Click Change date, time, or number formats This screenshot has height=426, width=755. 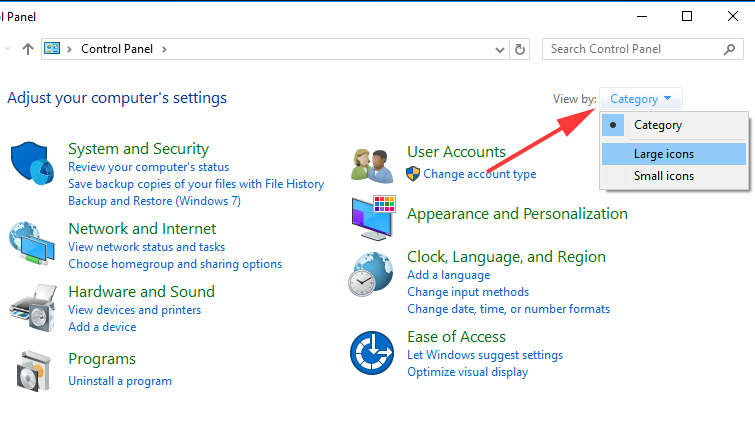[x=509, y=309]
